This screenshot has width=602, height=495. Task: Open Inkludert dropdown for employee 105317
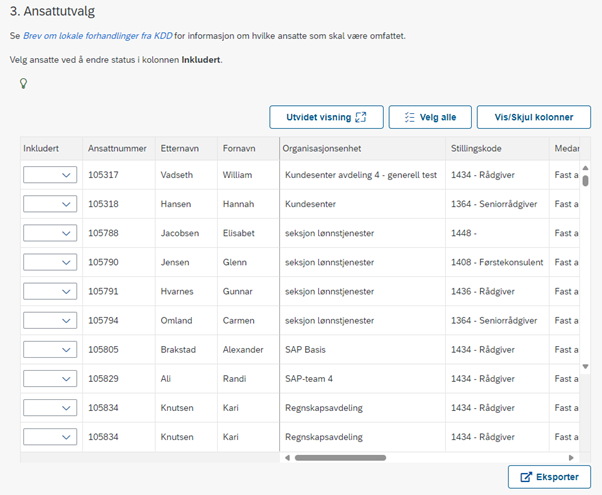[x=50, y=175]
